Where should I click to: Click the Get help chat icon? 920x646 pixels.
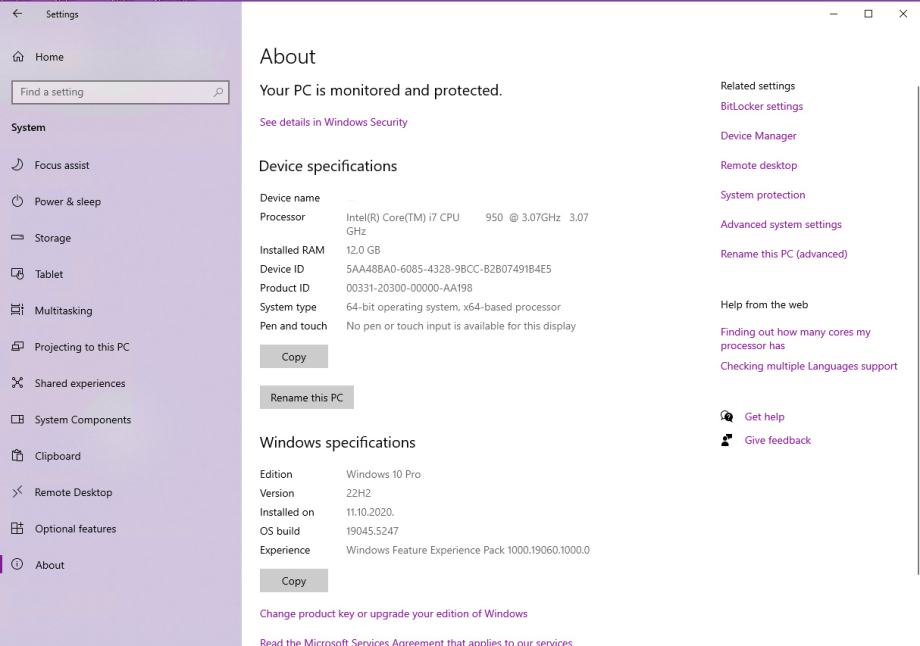(x=727, y=417)
